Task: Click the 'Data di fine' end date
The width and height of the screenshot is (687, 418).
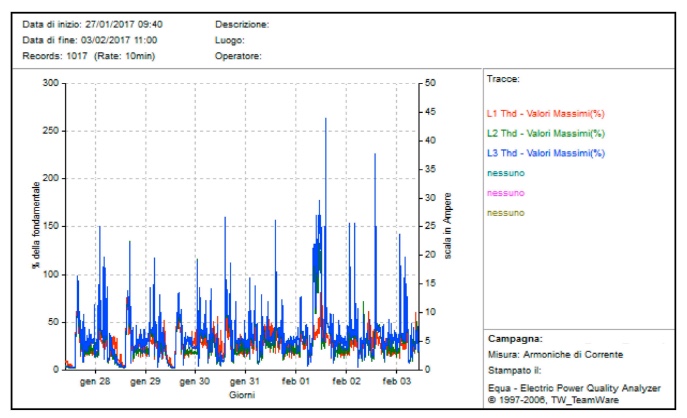Action: 89,40
